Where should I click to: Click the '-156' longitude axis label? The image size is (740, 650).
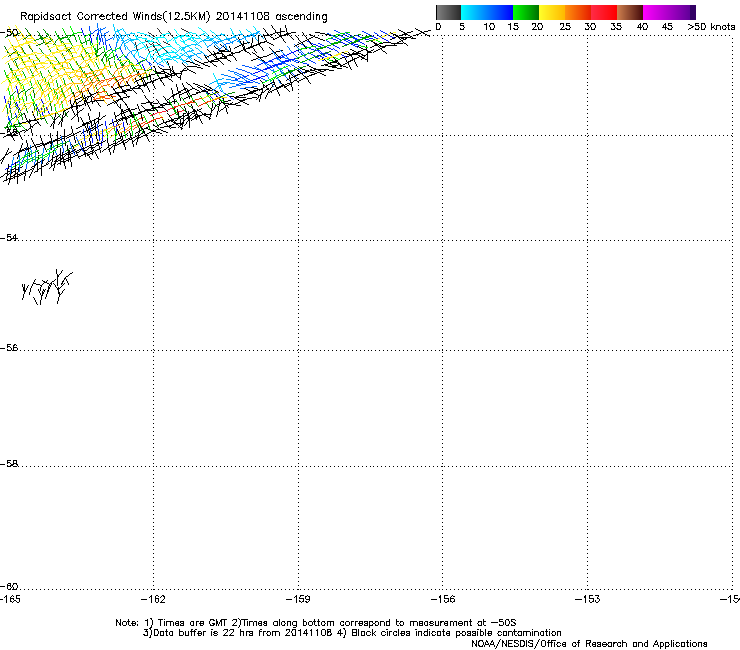443,599
